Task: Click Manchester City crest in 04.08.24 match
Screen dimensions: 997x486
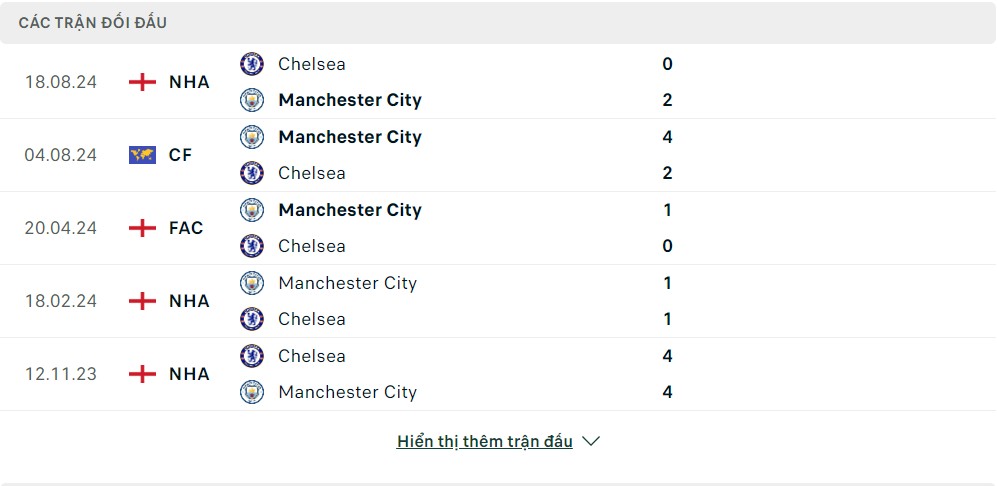Action: (x=252, y=137)
